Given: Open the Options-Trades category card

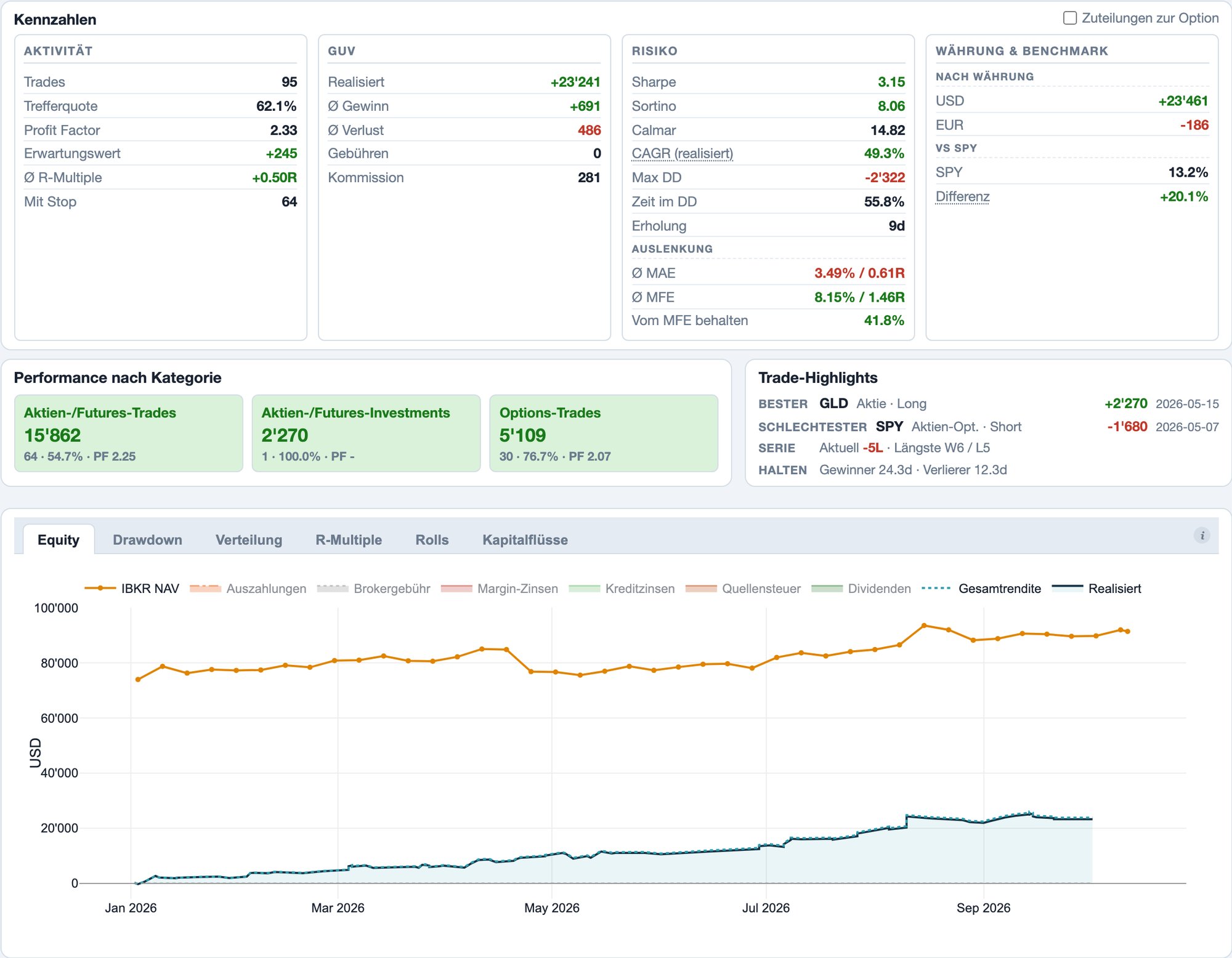Looking at the screenshot, I should pos(604,433).
